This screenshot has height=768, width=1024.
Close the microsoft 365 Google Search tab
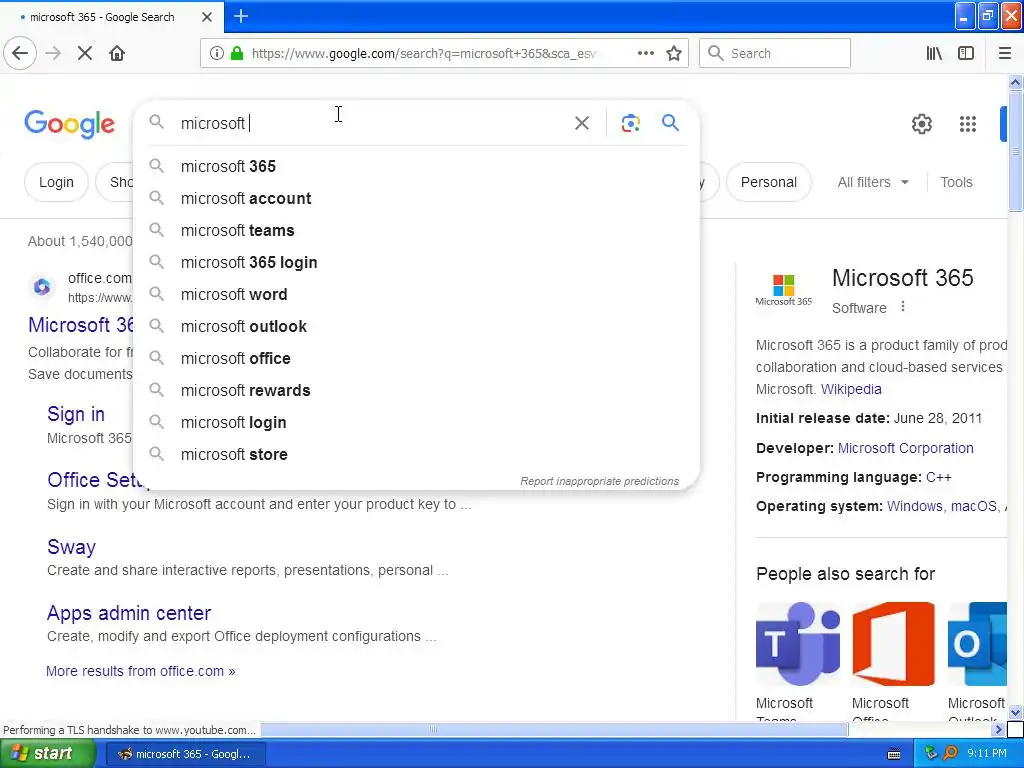click(x=206, y=17)
